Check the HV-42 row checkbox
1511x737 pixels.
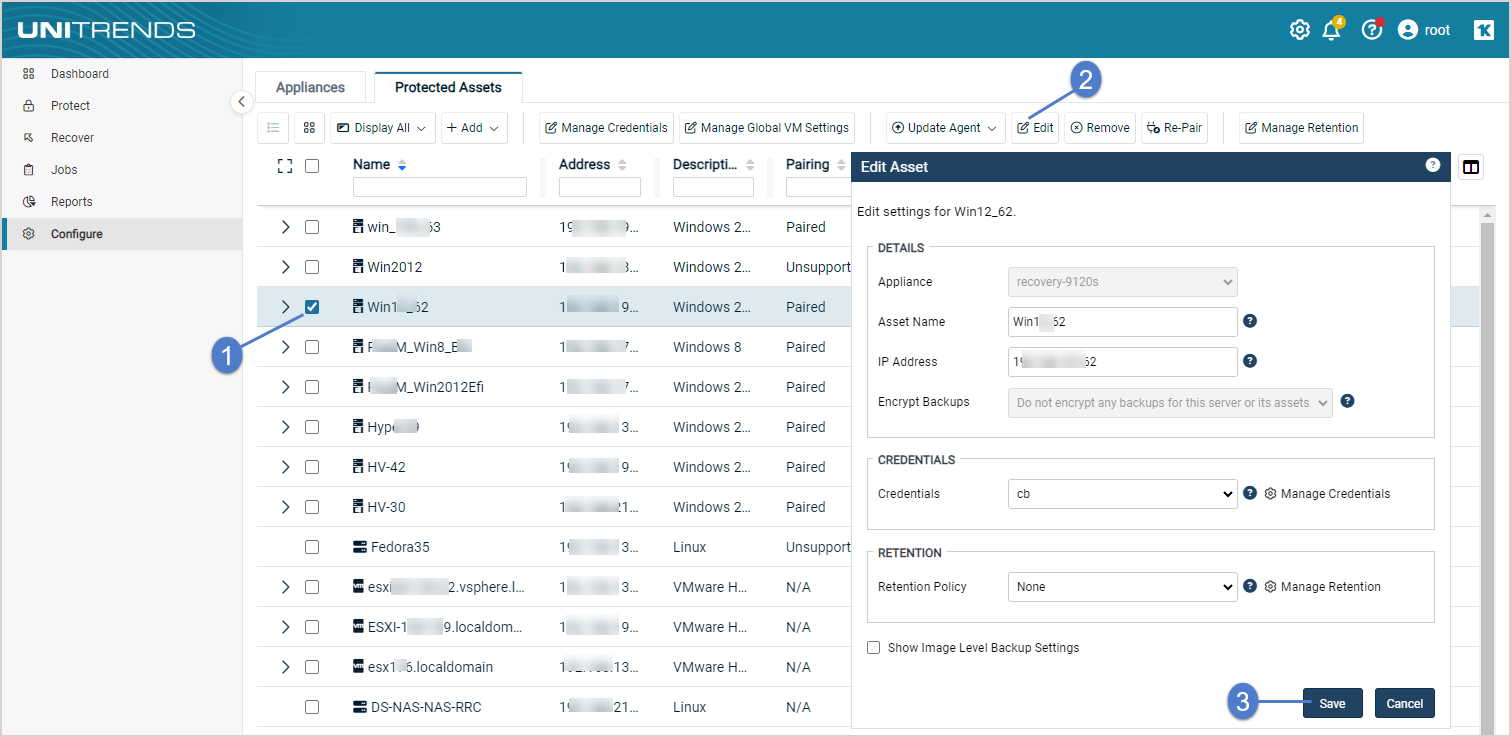312,467
